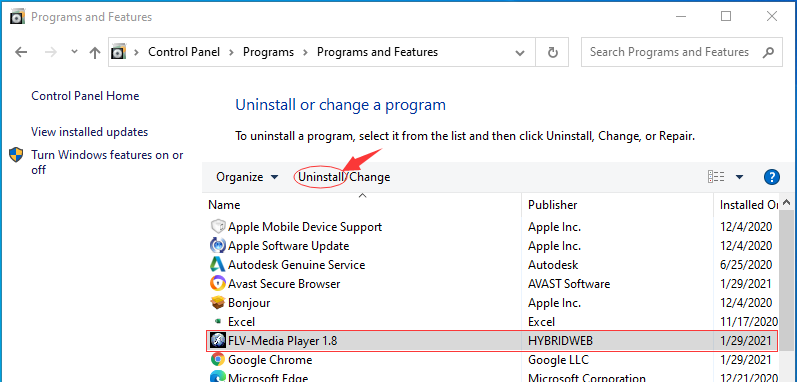Select the Bonjour entry
The width and height of the screenshot is (797, 382).
249,303
